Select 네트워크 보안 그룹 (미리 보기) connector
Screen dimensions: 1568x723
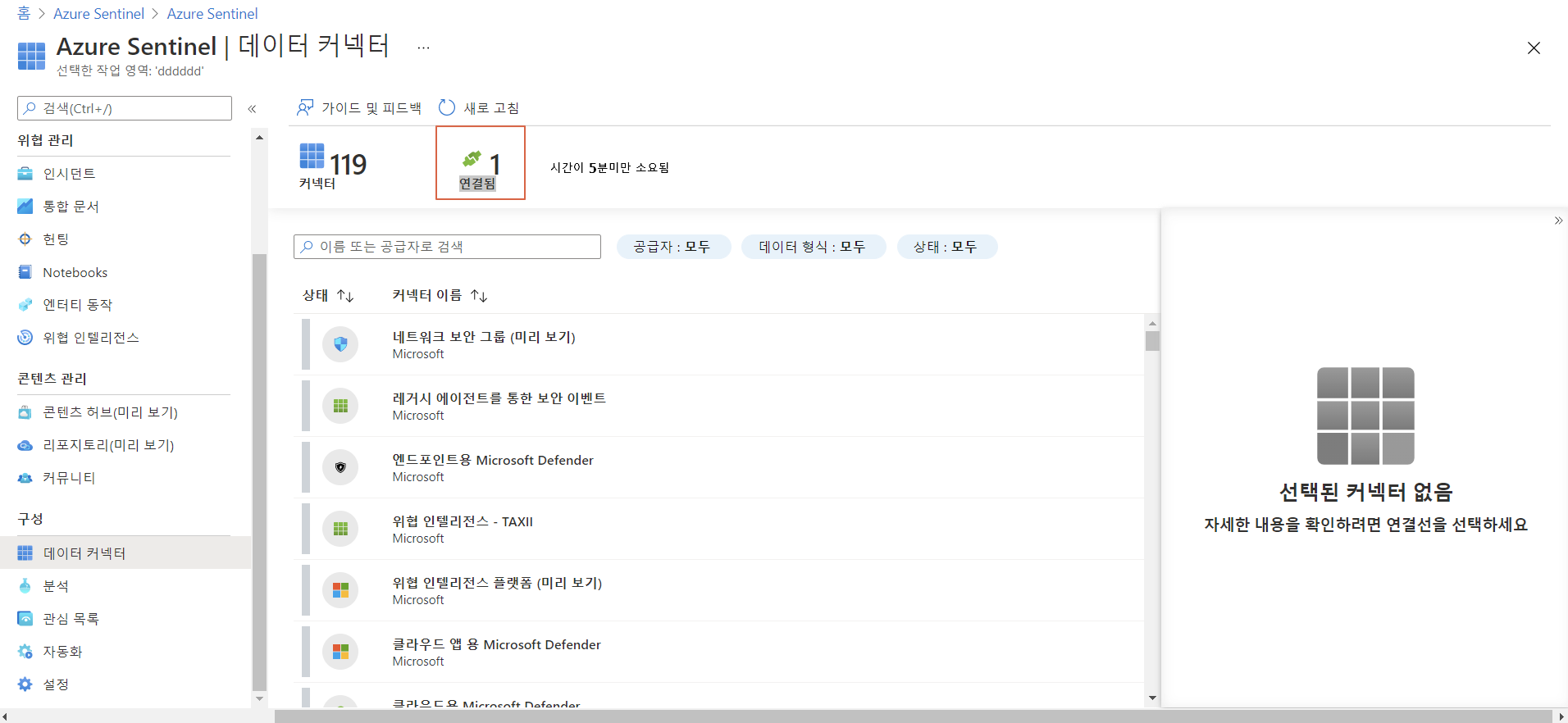click(x=718, y=344)
